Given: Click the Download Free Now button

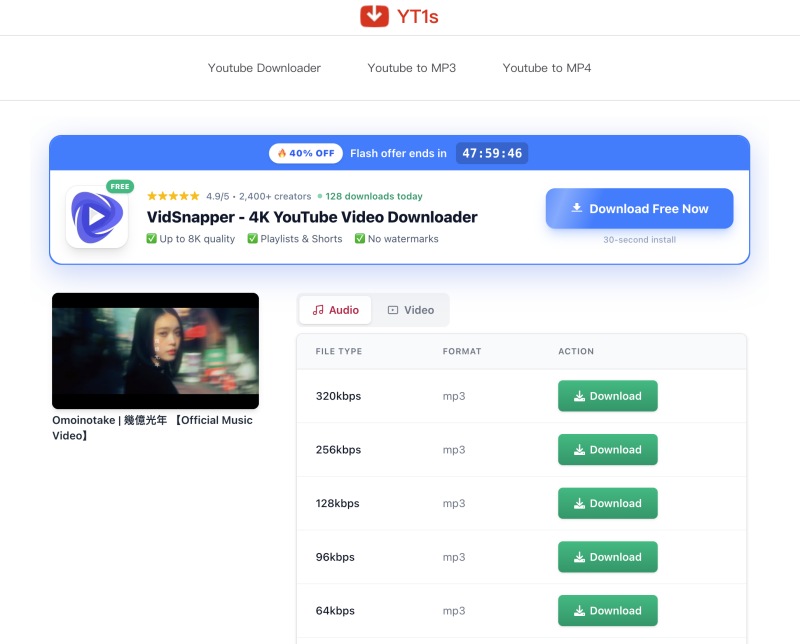Looking at the screenshot, I should click(639, 208).
